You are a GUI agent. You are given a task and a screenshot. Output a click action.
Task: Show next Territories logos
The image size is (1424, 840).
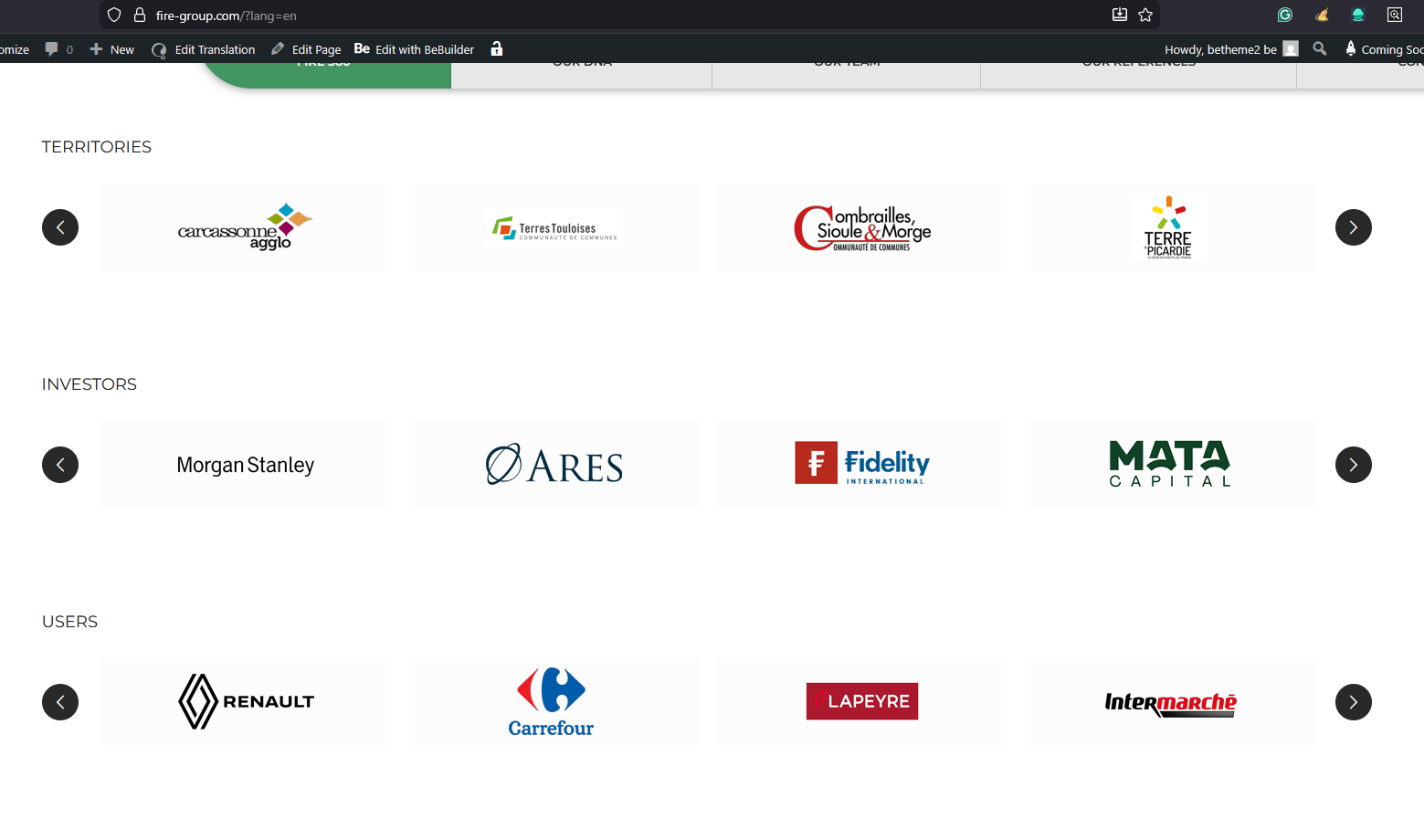(x=1353, y=227)
